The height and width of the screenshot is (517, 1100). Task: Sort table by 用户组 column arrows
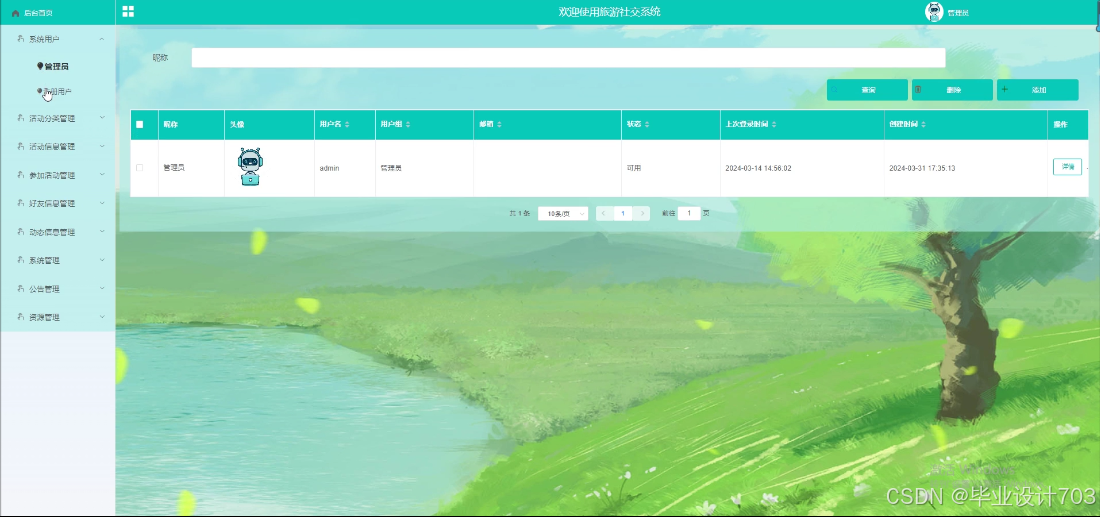tap(408, 124)
